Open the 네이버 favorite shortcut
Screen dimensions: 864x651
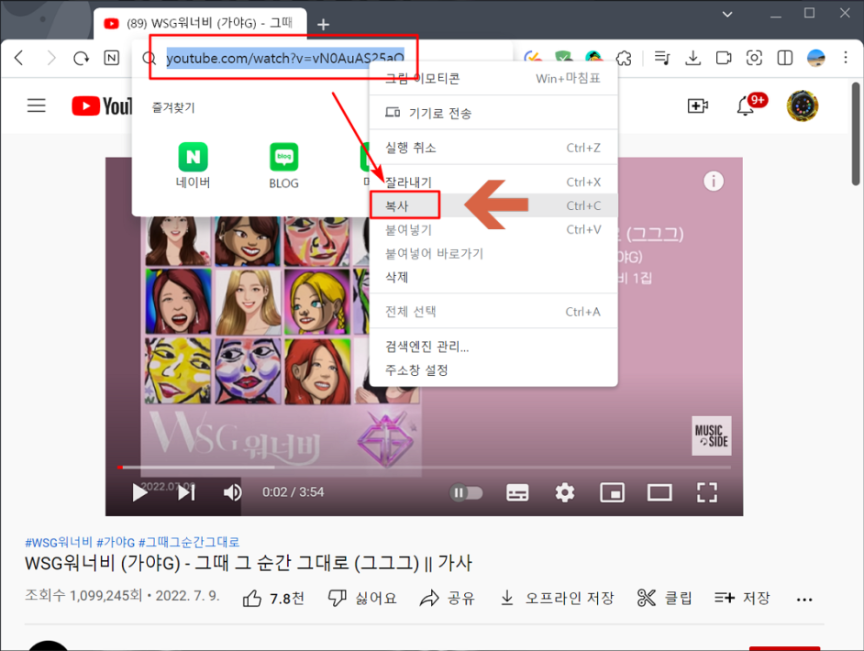click(193, 165)
